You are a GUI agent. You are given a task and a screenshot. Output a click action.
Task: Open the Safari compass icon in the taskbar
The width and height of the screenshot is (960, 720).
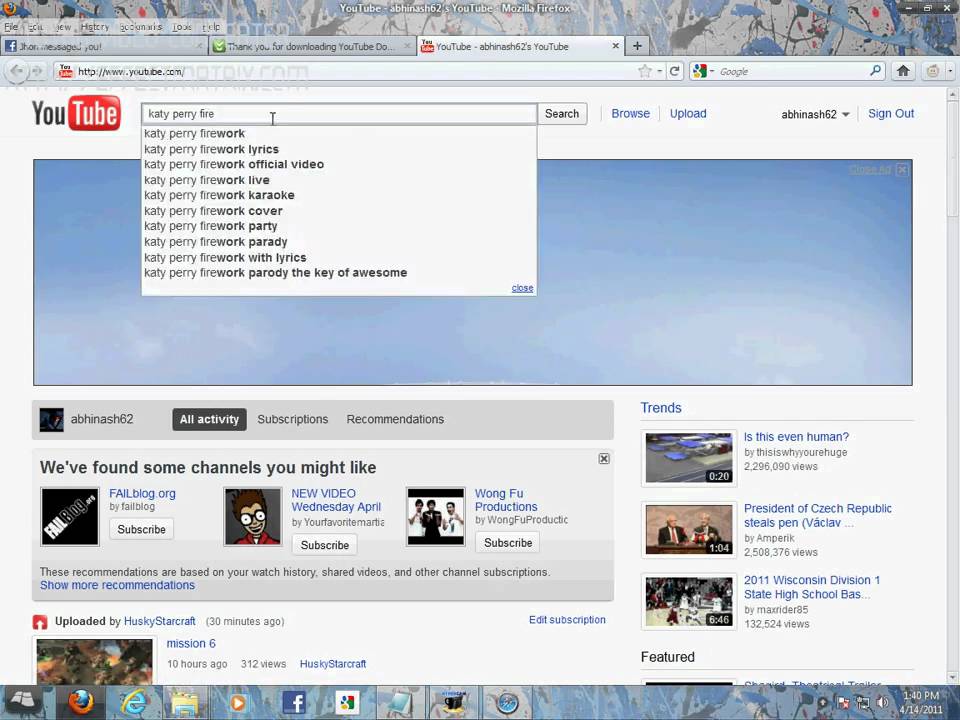coord(508,702)
